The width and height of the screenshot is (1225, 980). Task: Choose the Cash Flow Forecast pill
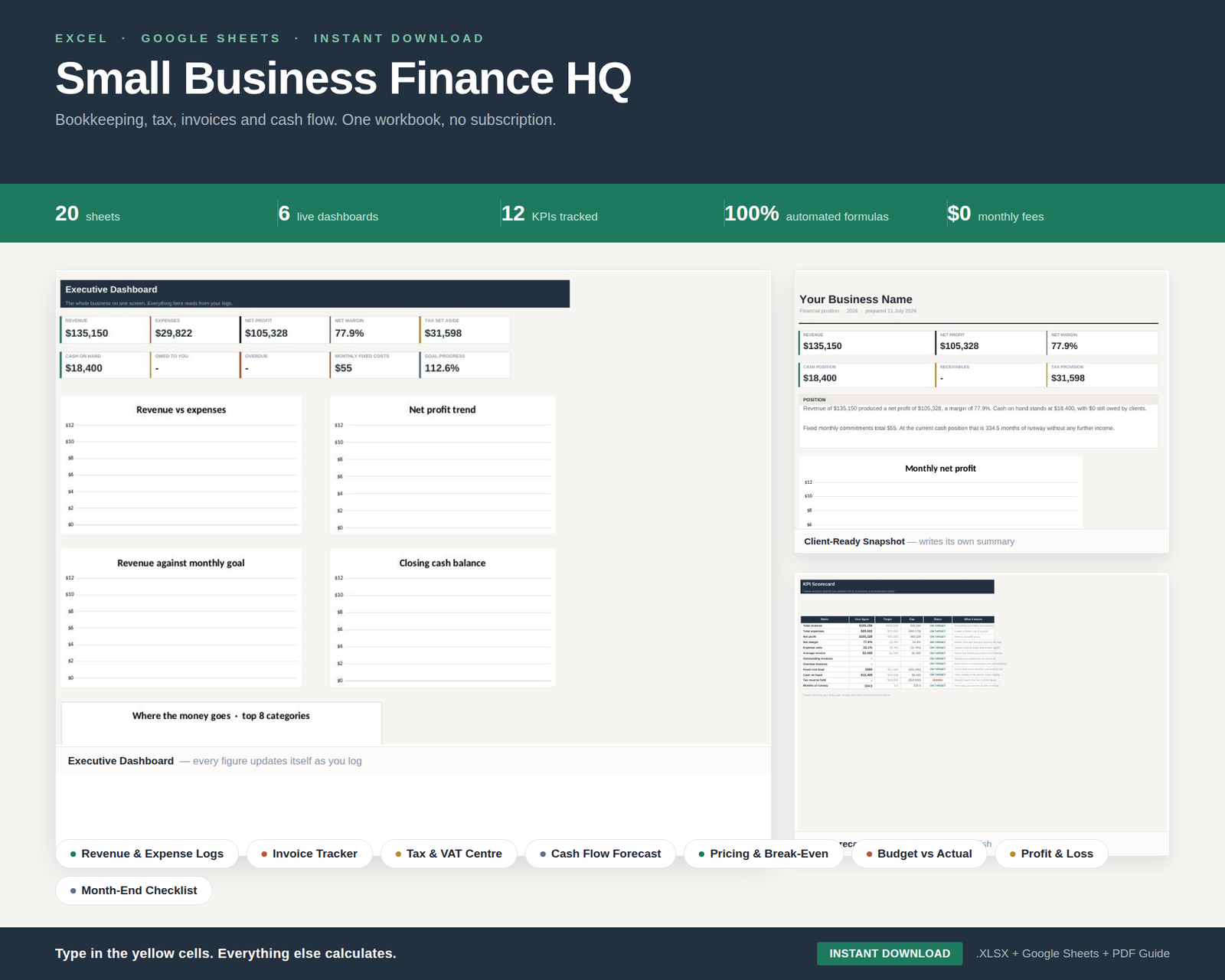point(600,854)
